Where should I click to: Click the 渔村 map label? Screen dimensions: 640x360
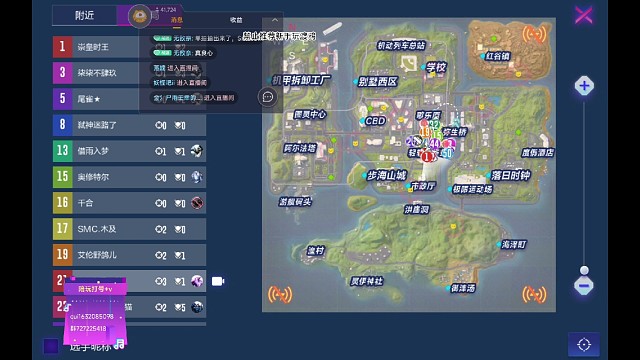pyautogui.click(x=316, y=251)
